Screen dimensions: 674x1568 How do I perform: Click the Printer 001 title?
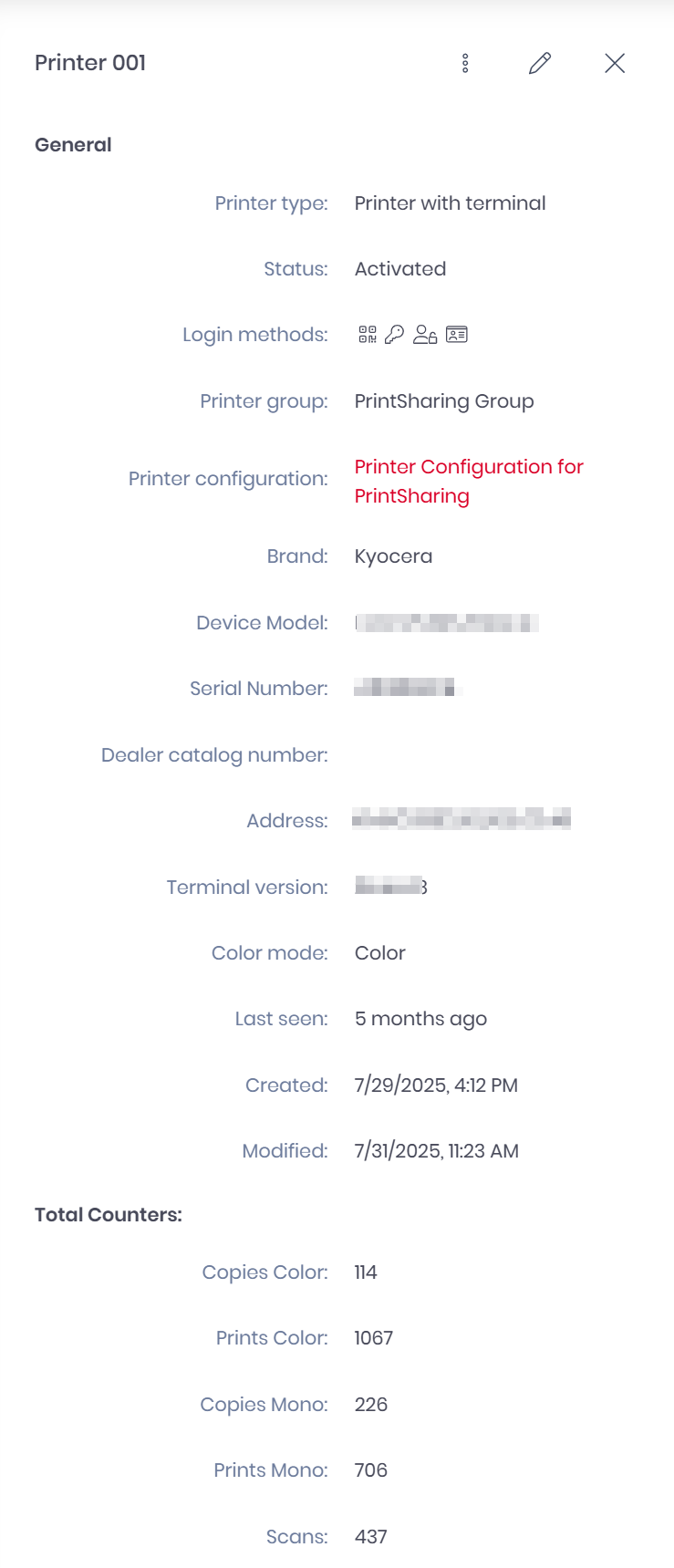(89, 63)
